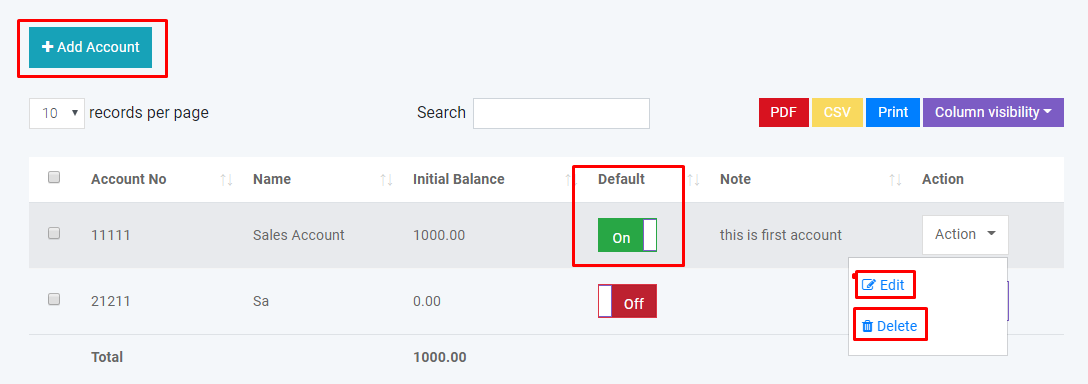The width and height of the screenshot is (1088, 384).
Task: Sort by Note column arrows
Action: pyautogui.click(x=896, y=180)
